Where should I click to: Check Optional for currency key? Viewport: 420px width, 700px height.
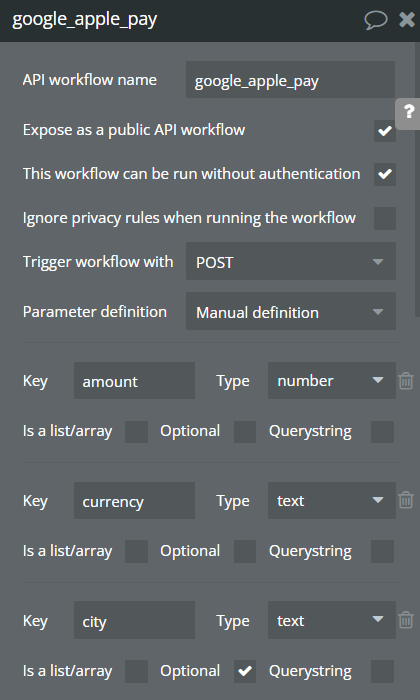pos(245,551)
